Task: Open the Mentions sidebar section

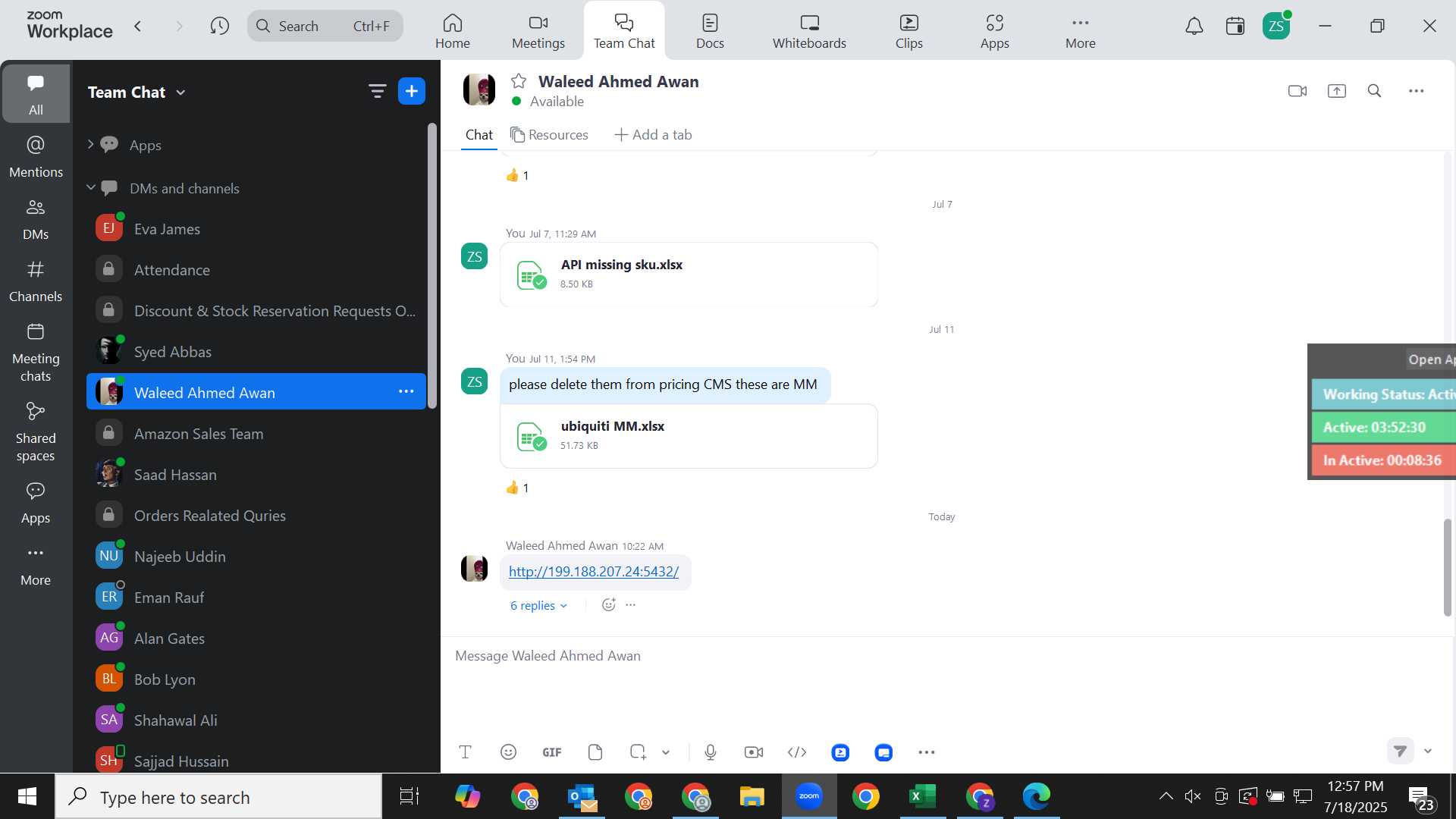Action: (36, 157)
